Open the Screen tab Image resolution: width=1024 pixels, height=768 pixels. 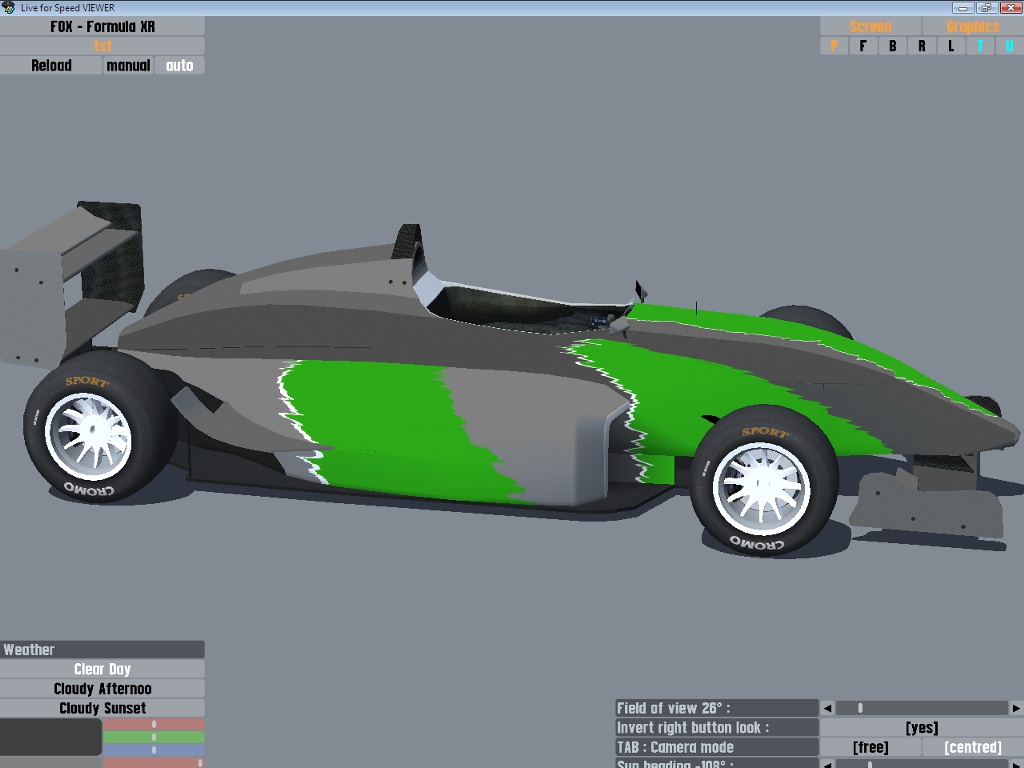(x=870, y=27)
